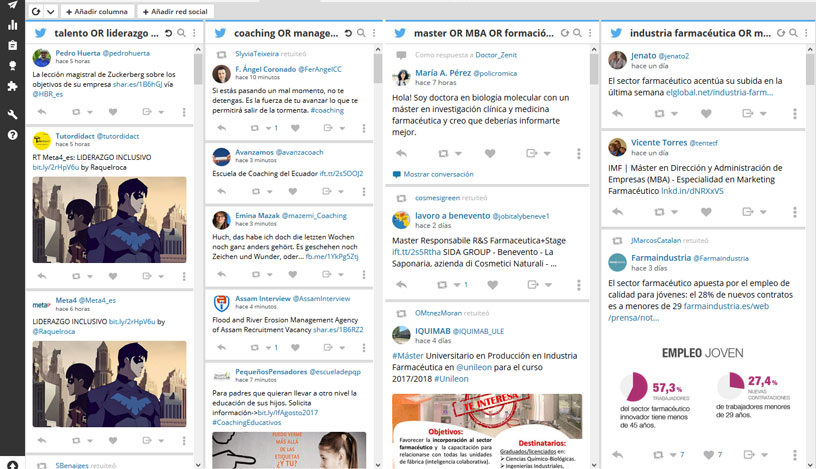816x469 pixels.
Task: Open lnkd.in/dNRXxVS link in Vicente's tweet
Action: (692, 191)
